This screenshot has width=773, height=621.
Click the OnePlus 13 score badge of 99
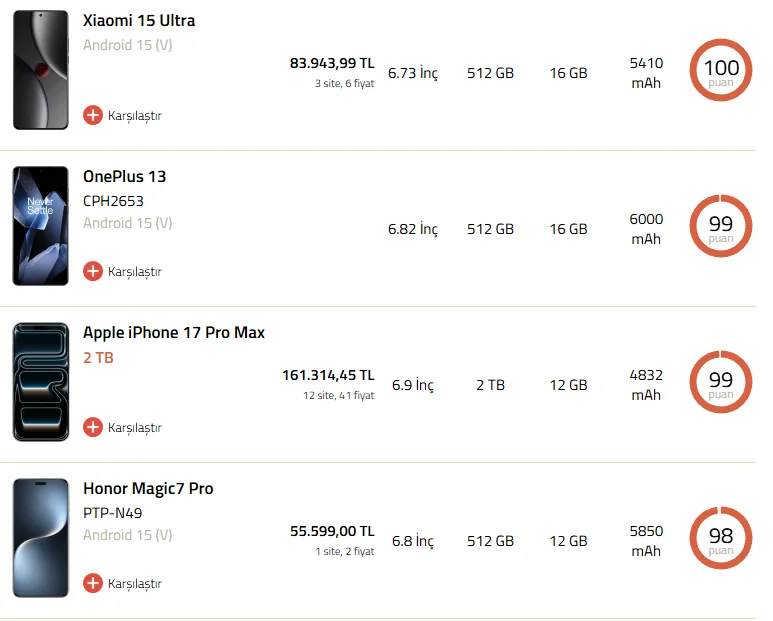point(721,226)
